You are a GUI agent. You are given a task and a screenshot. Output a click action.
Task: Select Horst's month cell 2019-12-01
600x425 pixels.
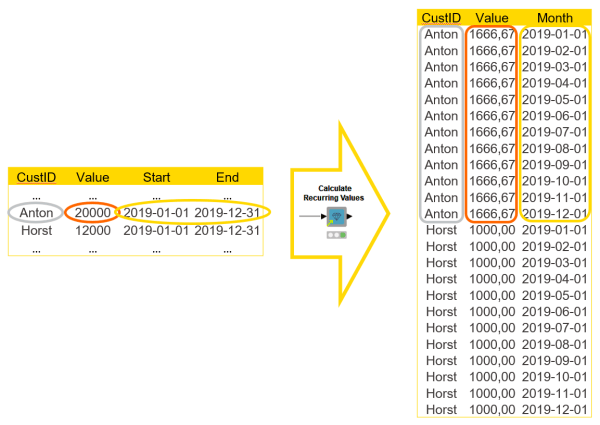(x=554, y=410)
